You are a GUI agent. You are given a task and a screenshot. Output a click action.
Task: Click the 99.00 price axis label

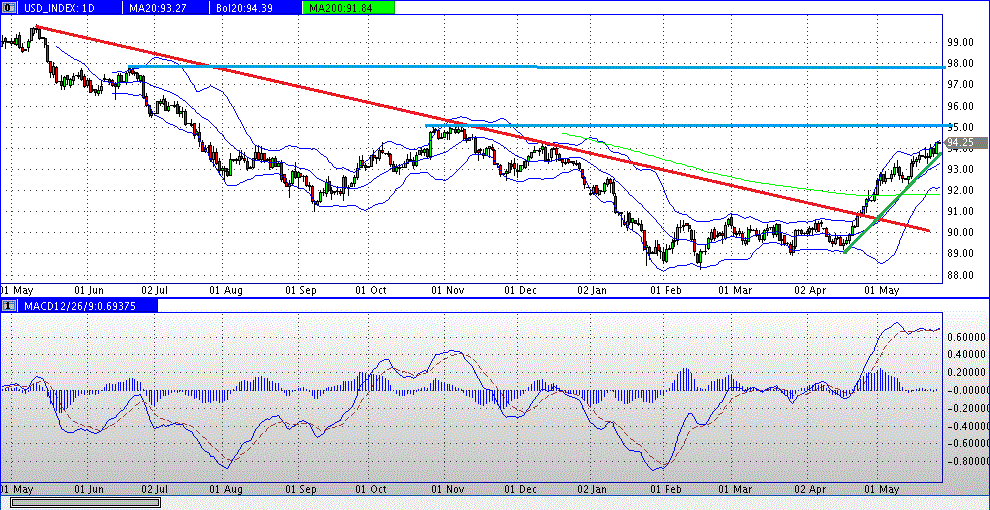pyautogui.click(x=960, y=42)
